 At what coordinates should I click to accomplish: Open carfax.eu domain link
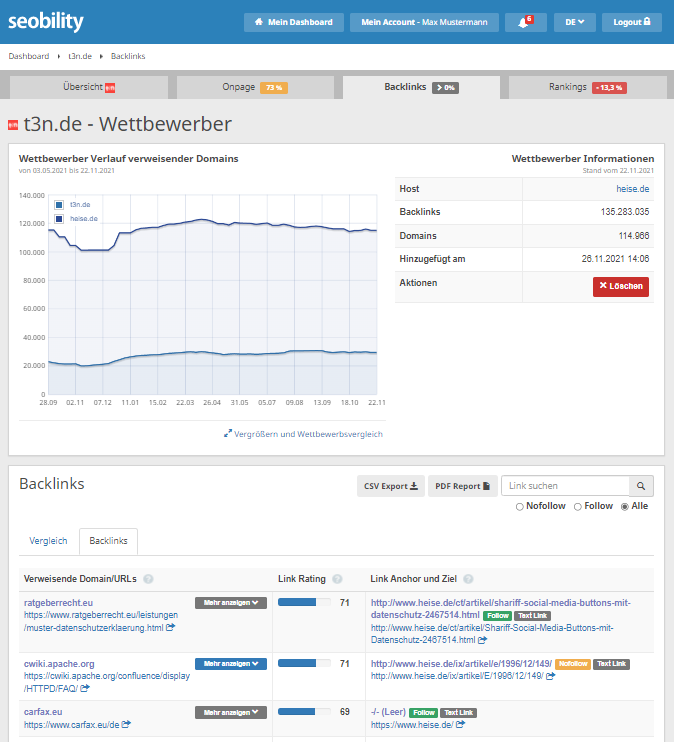pyautogui.click(x=43, y=712)
